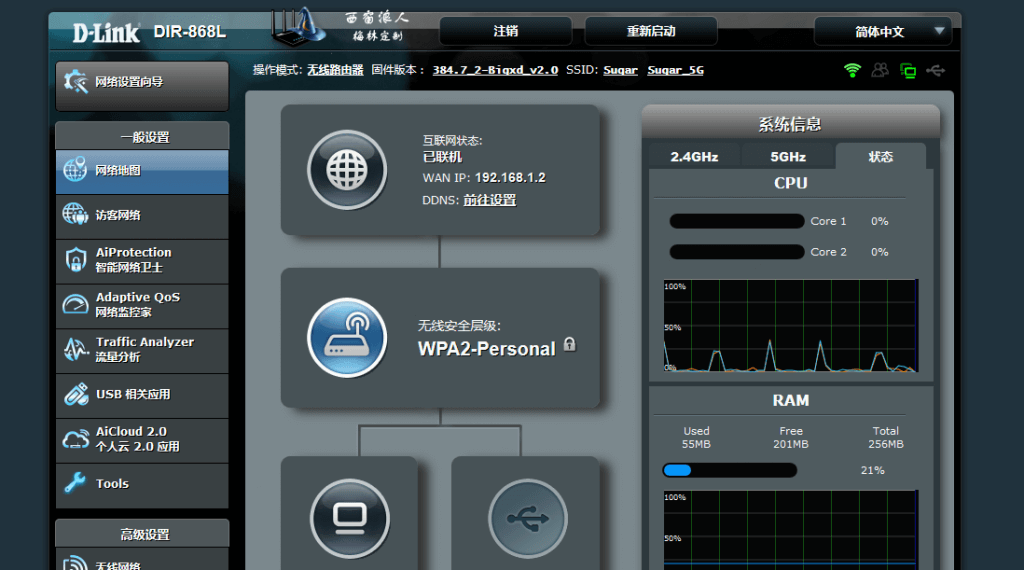Image resolution: width=1024 pixels, height=570 pixels.
Task: Click the RAM Used 55MB value
Action: (x=696, y=444)
